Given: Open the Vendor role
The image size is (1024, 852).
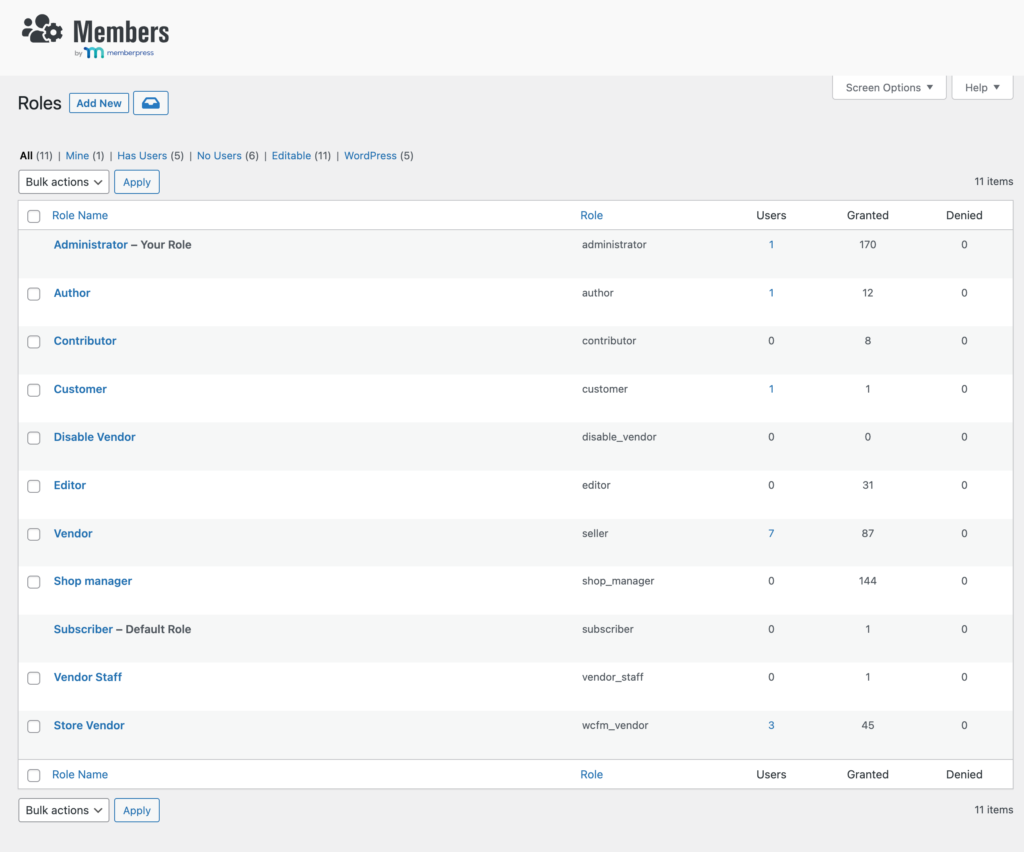Looking at the screenshot, I should point(73,533).
